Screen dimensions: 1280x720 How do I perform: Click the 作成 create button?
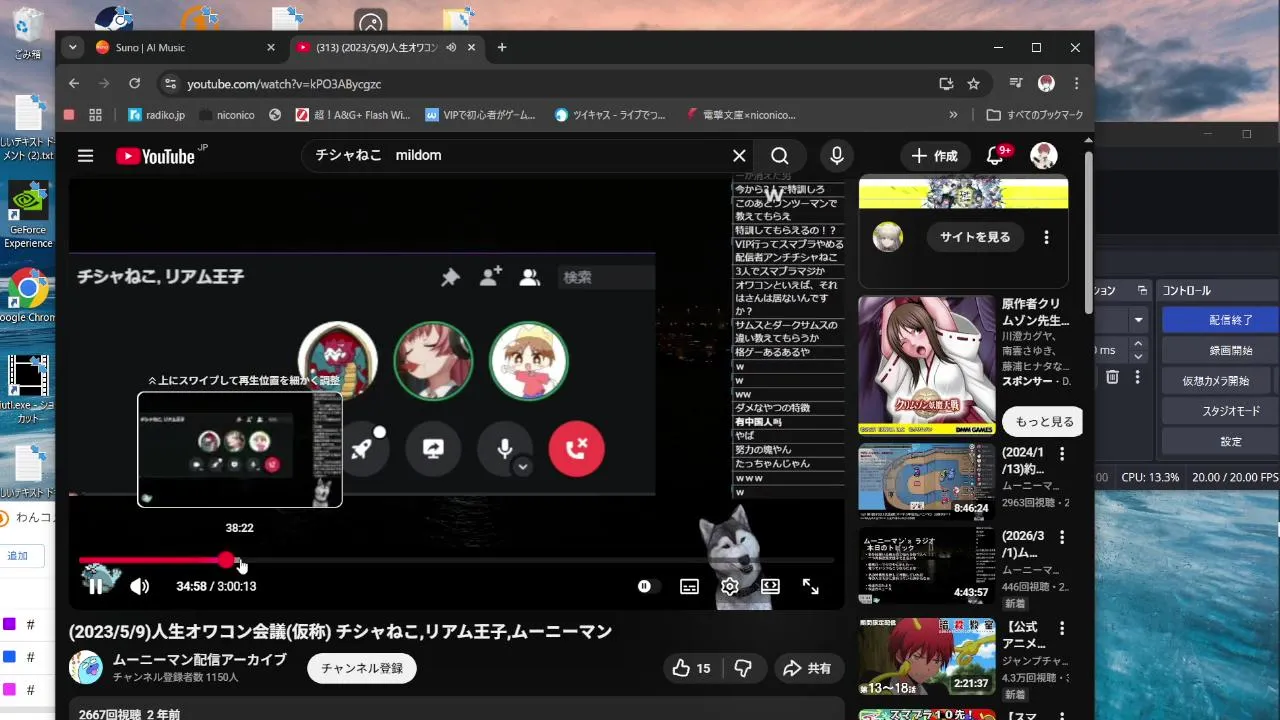point(935,156)
